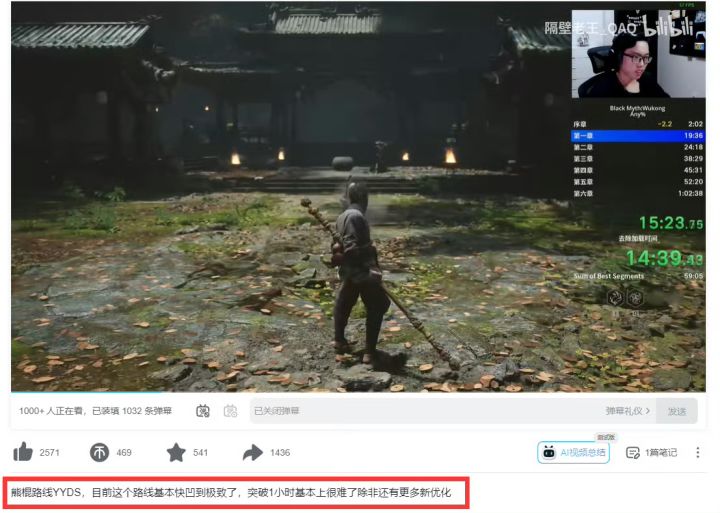Like the video with thumbs-up icon
This screenshot has height=513, width=720.
23,452
